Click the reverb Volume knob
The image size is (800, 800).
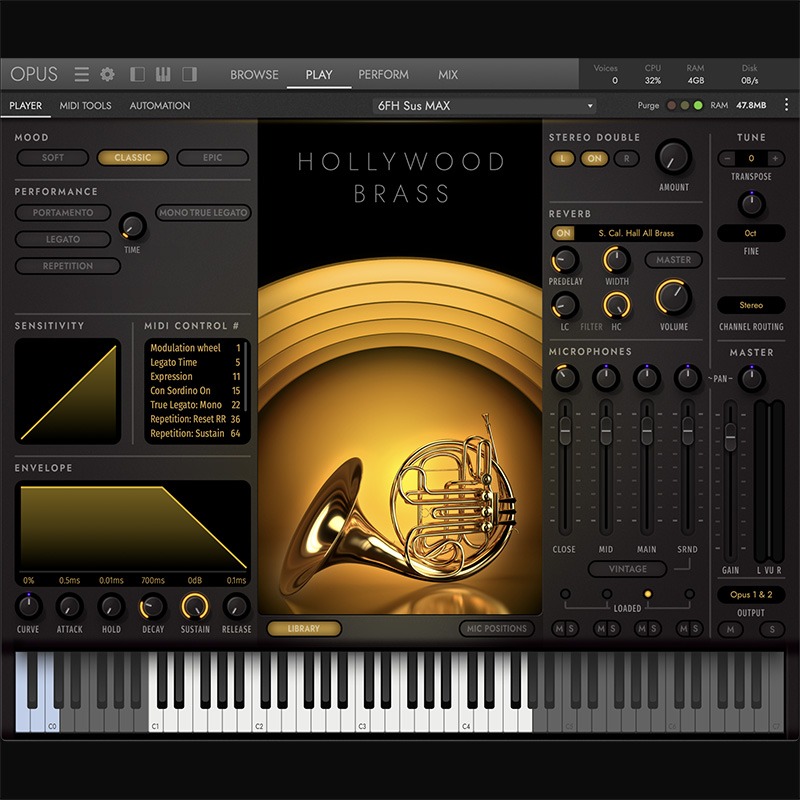673,296
